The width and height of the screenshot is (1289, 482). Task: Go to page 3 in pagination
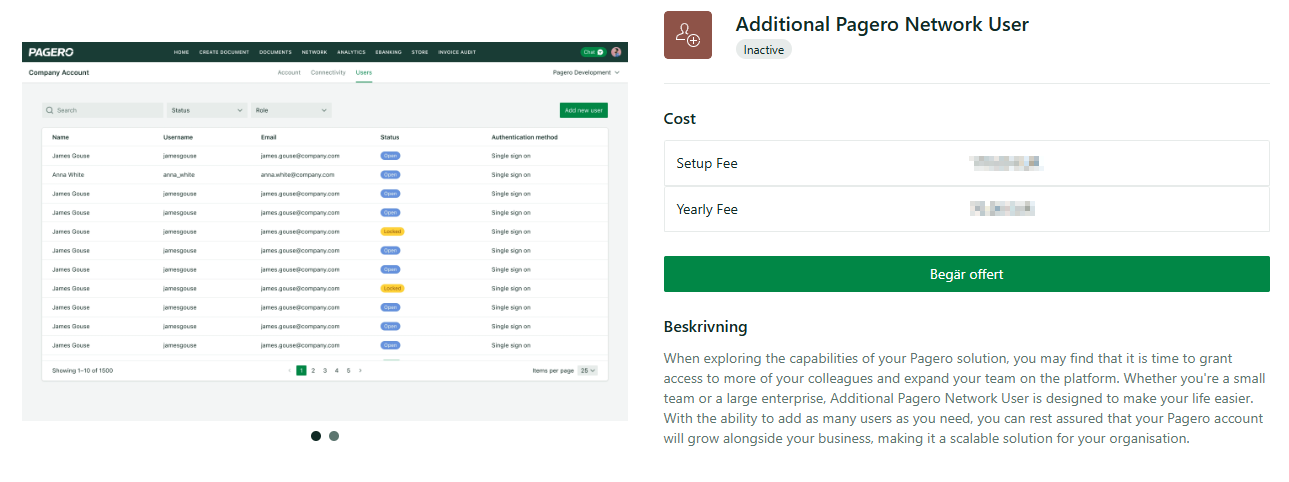(325, 370)
